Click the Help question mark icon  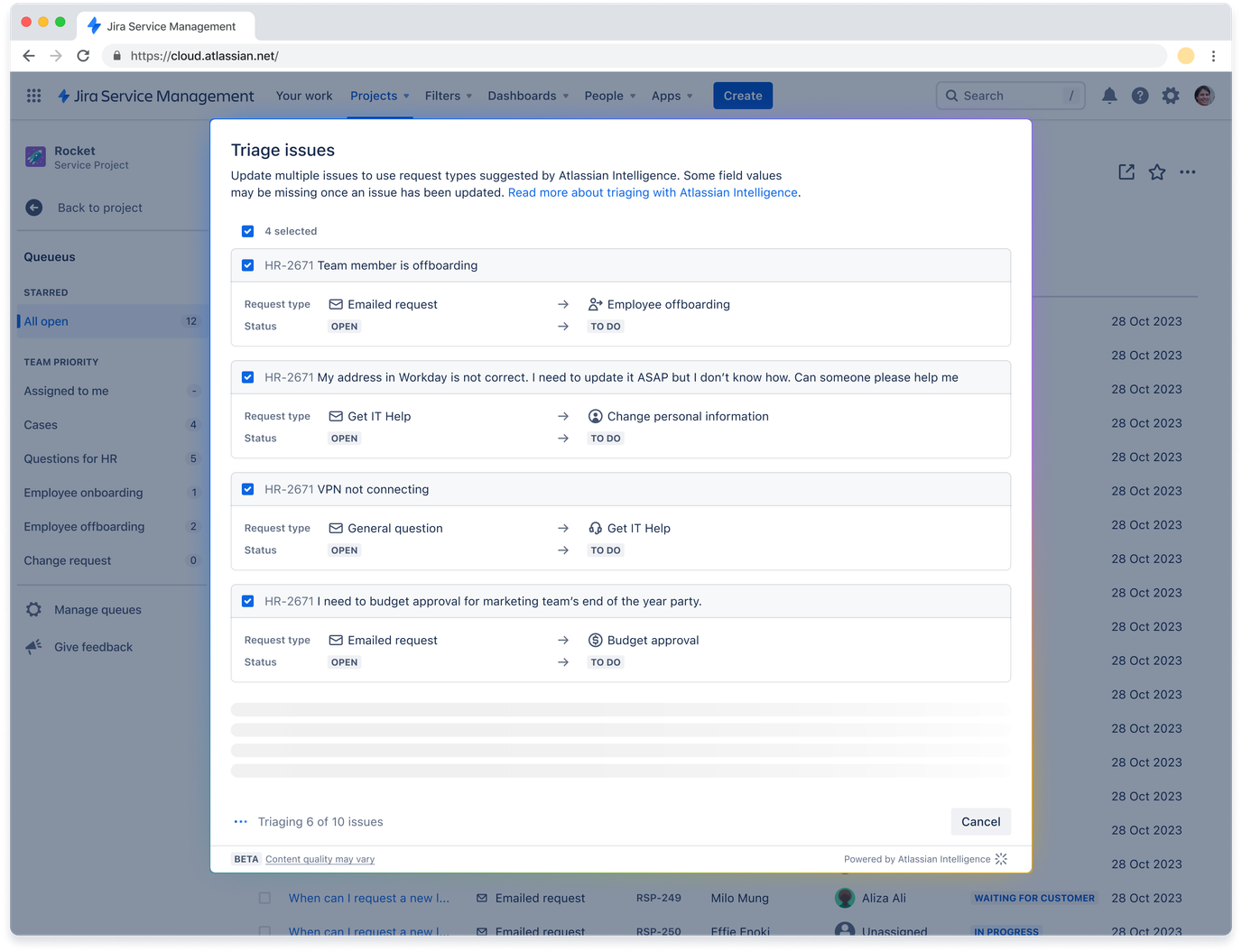(1140, 96)
